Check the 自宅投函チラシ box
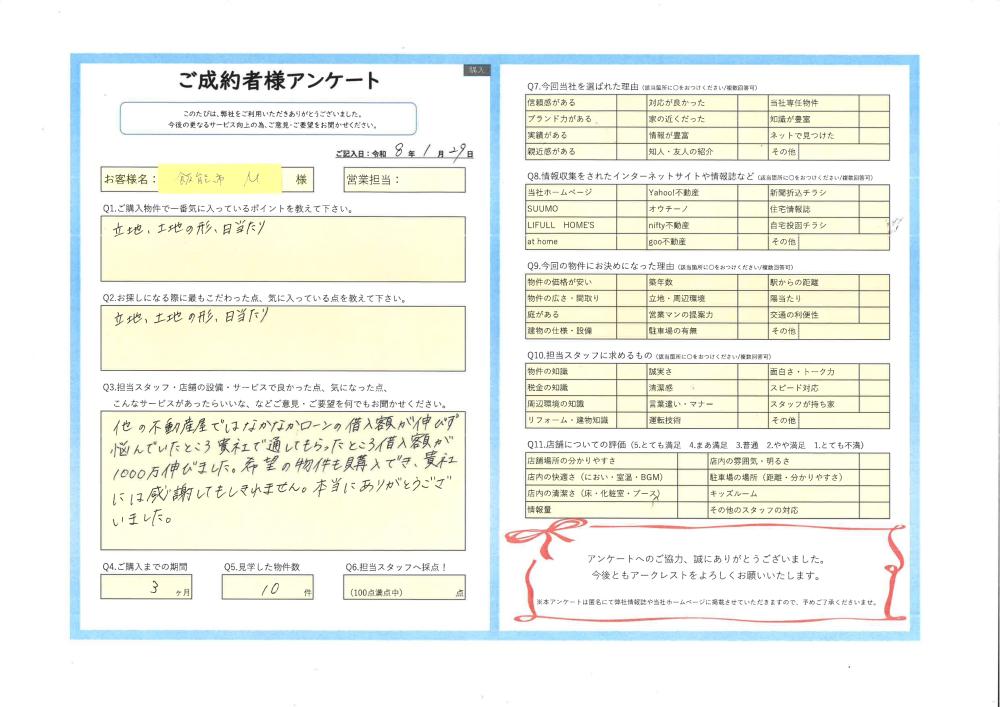The height and width of the screenshot is (707, 1000). tap(873, 226)
